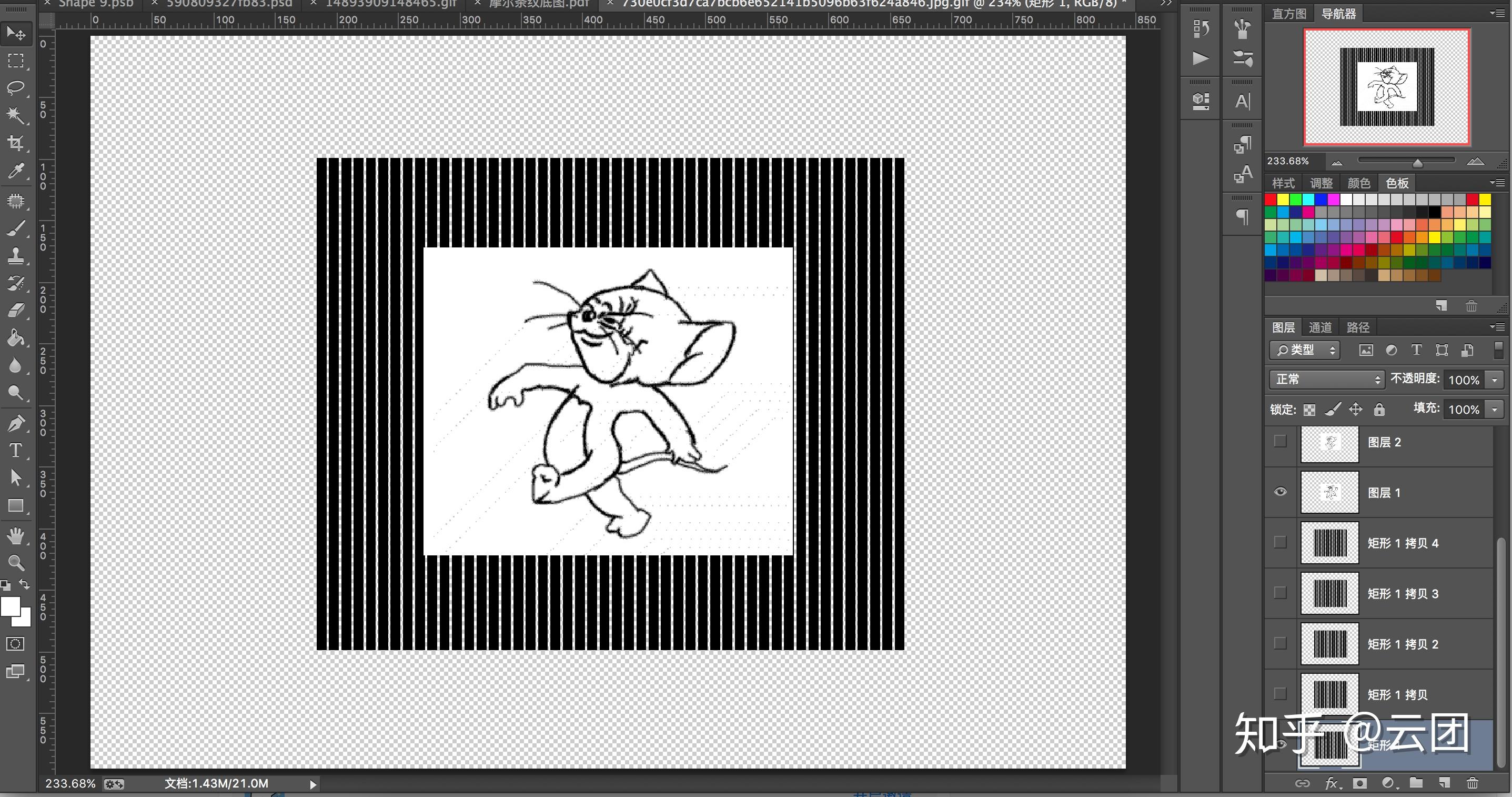Select the 图层 1 layer thumbnail
The image size is (1512, 797).
[x=1330, y=492]
